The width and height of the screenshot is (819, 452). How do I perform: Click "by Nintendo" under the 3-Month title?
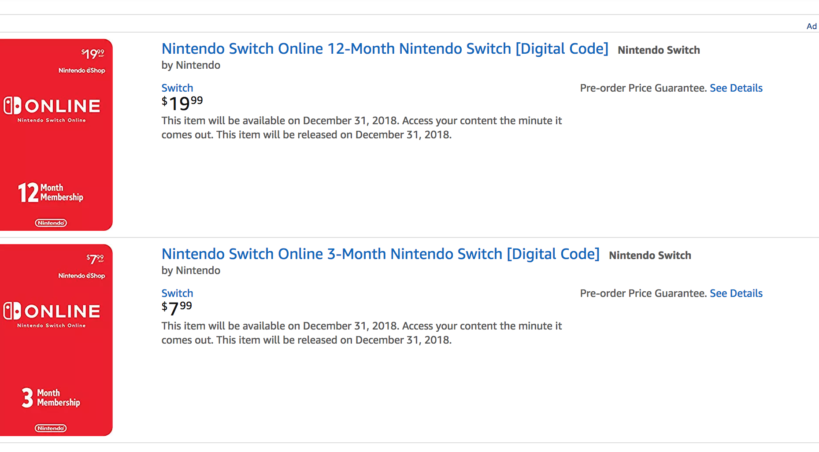191,270
